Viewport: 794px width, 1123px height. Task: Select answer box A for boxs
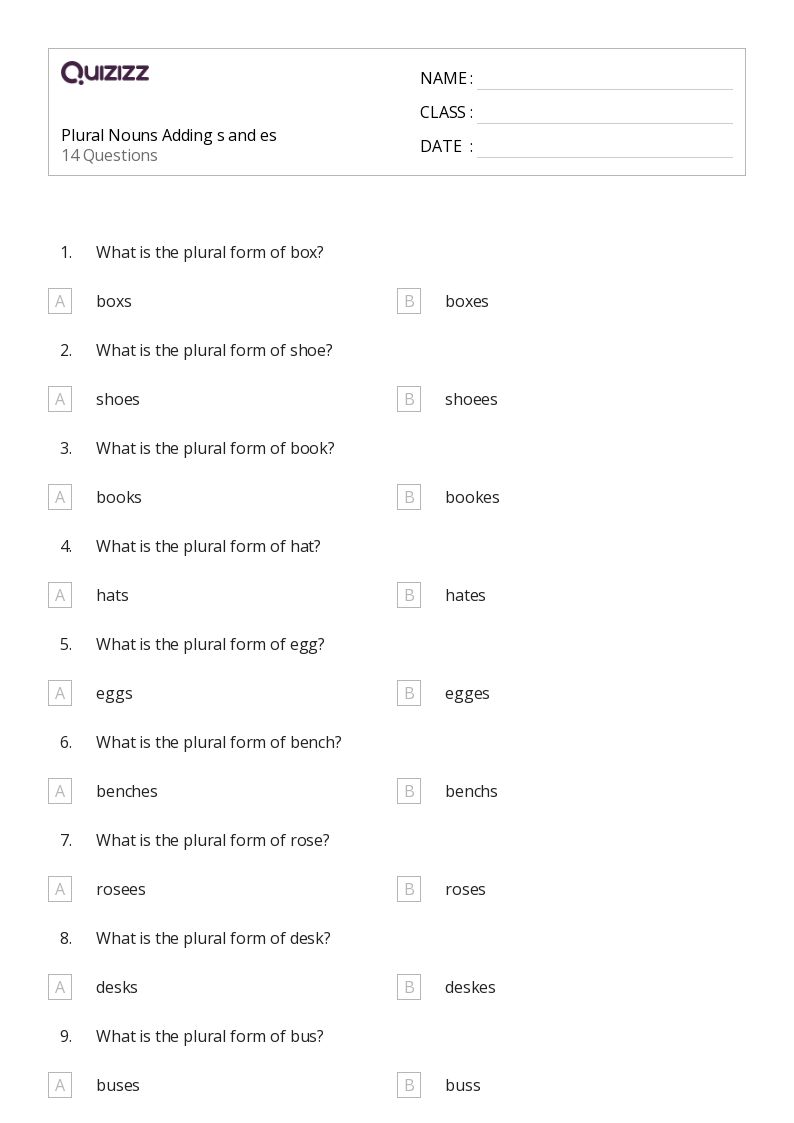[60, 302]
